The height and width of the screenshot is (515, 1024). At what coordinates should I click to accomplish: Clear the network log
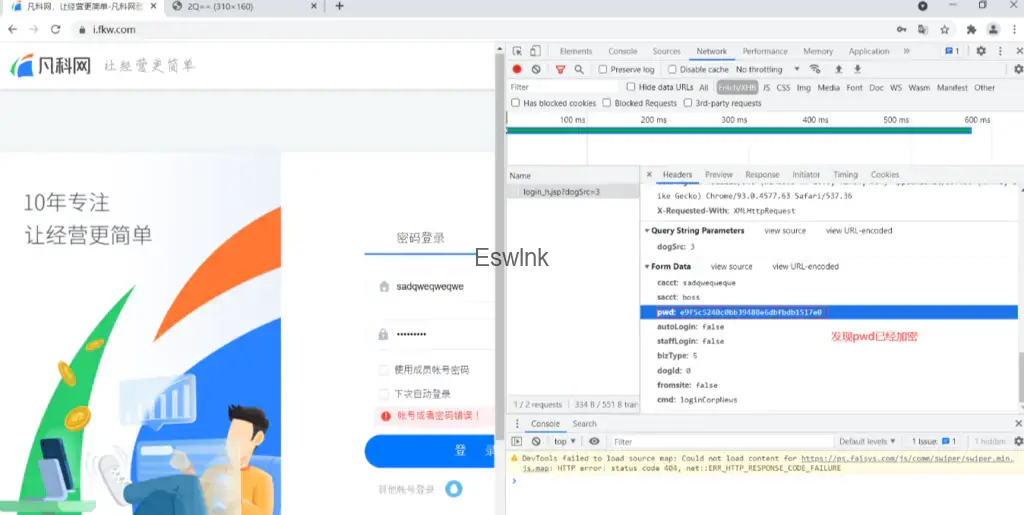click(536, 70)
